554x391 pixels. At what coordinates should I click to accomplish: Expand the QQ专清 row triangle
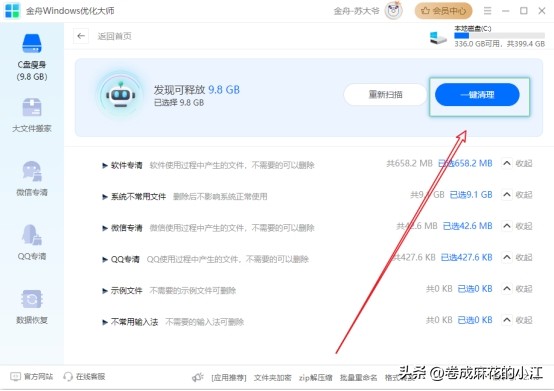coord(105,260)
